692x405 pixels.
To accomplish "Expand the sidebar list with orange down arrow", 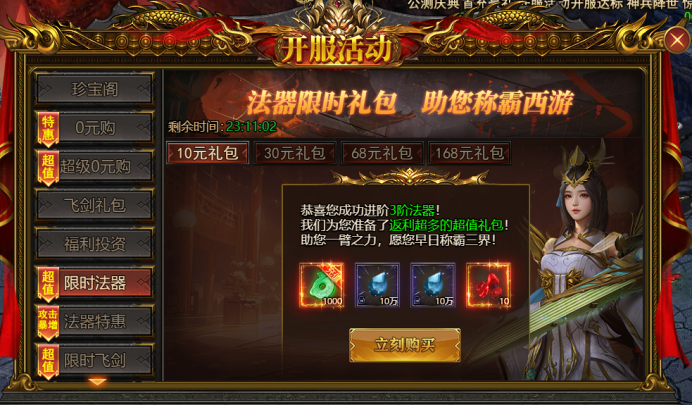I will pyautogui.click(x=97, y=382).
